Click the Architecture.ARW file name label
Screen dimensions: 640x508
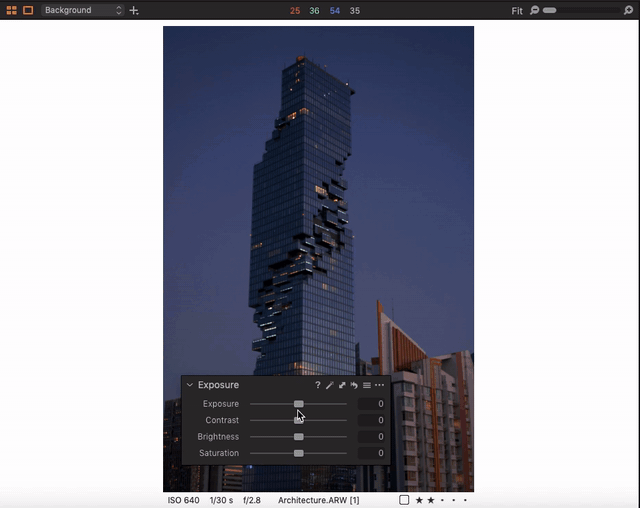[313, 500]
